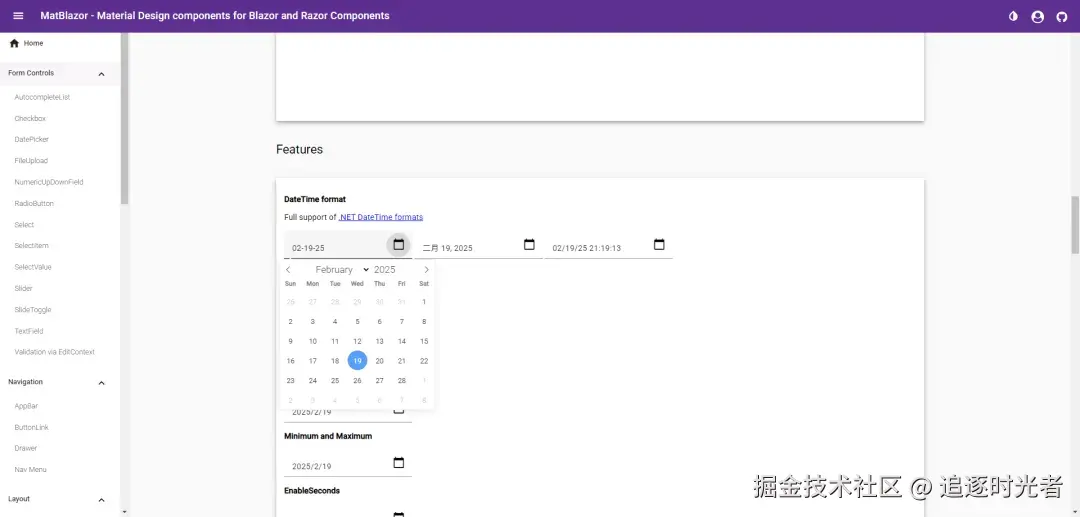Click the EnableSeconds heading
Screen dimensions: 1080x517
point(312,491)
